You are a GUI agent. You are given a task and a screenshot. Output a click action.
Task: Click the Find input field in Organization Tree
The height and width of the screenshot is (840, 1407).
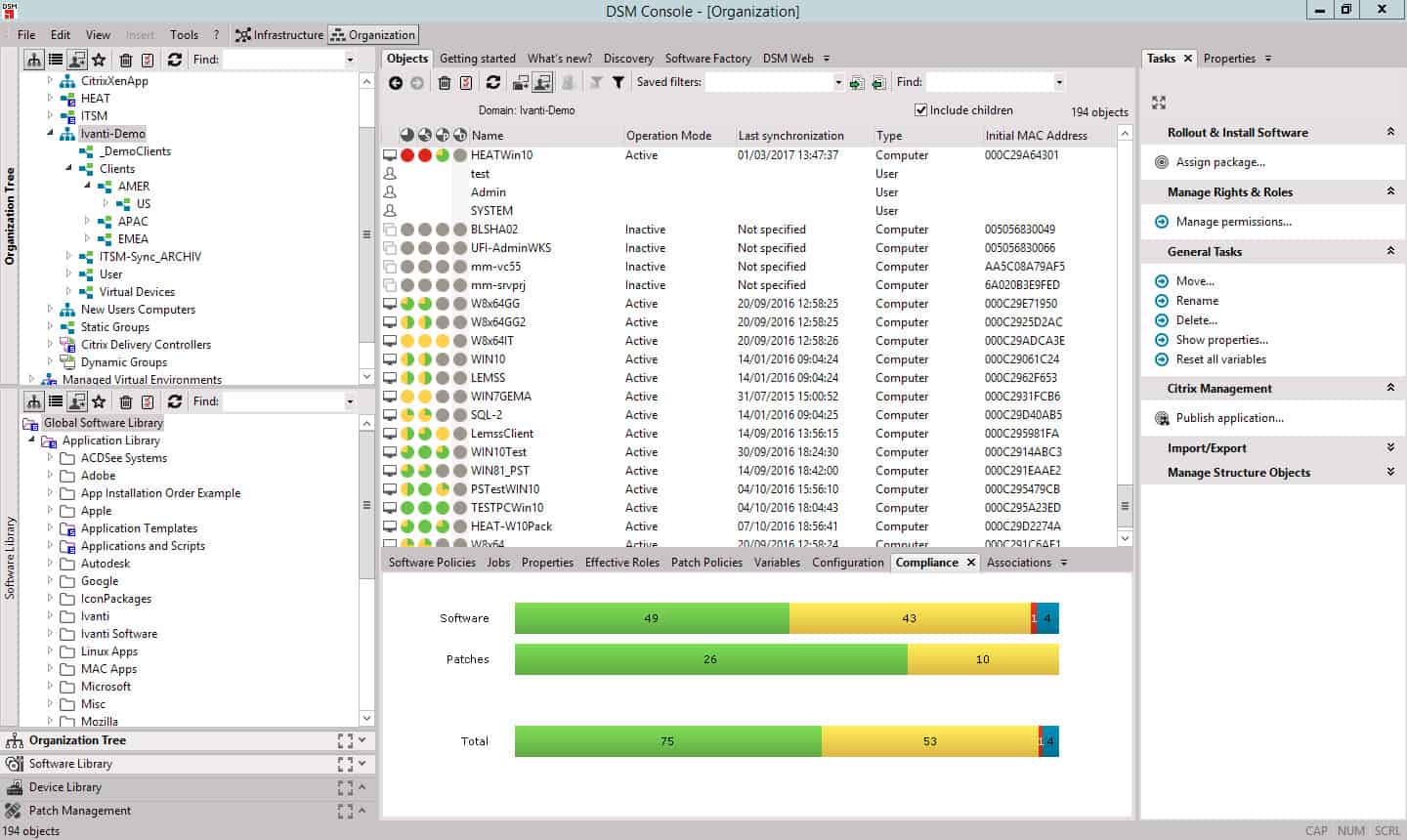[x=282, y=60]
